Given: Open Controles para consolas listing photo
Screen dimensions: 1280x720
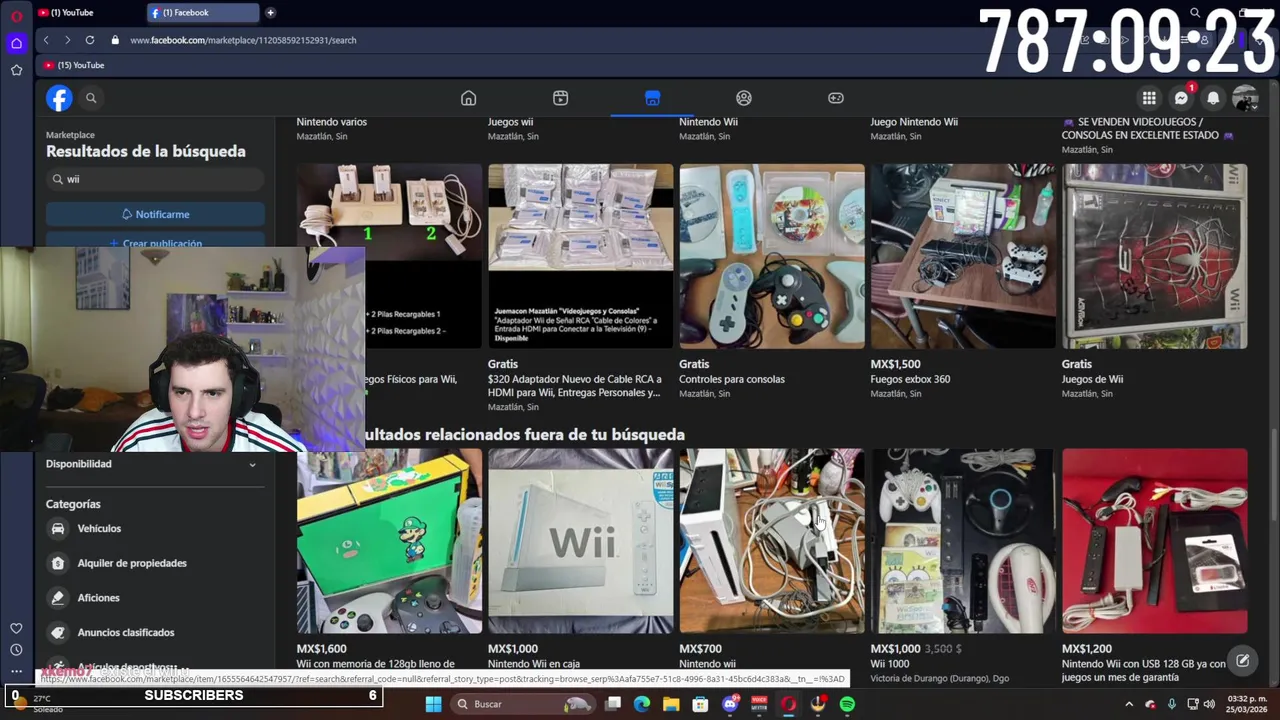Looking at the screenshot, I should (772, 256).
